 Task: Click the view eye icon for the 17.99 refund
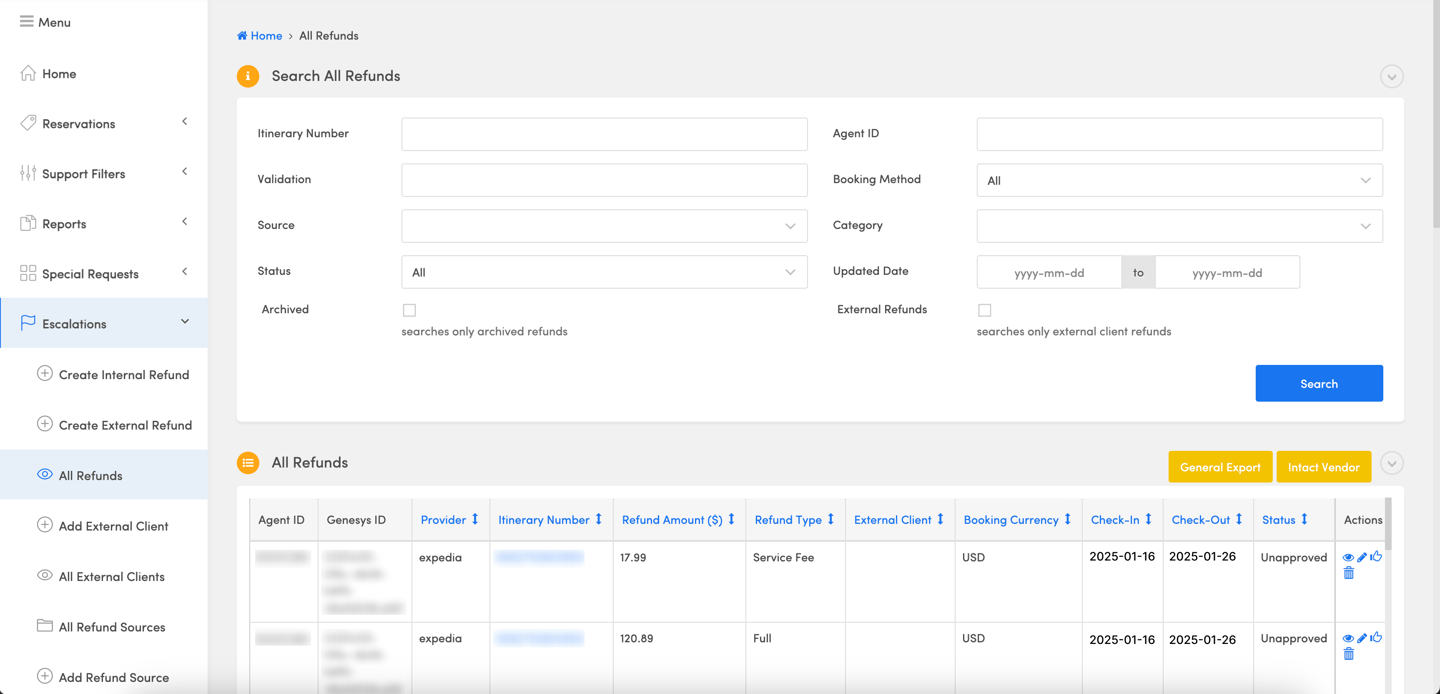(x=1348, y=557)
